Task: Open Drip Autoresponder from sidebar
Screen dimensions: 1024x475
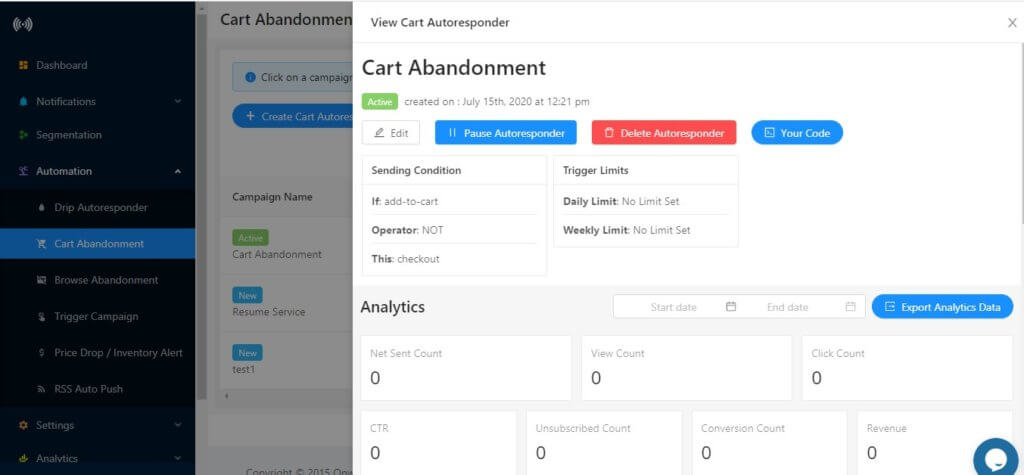Action: pos(100,208)
